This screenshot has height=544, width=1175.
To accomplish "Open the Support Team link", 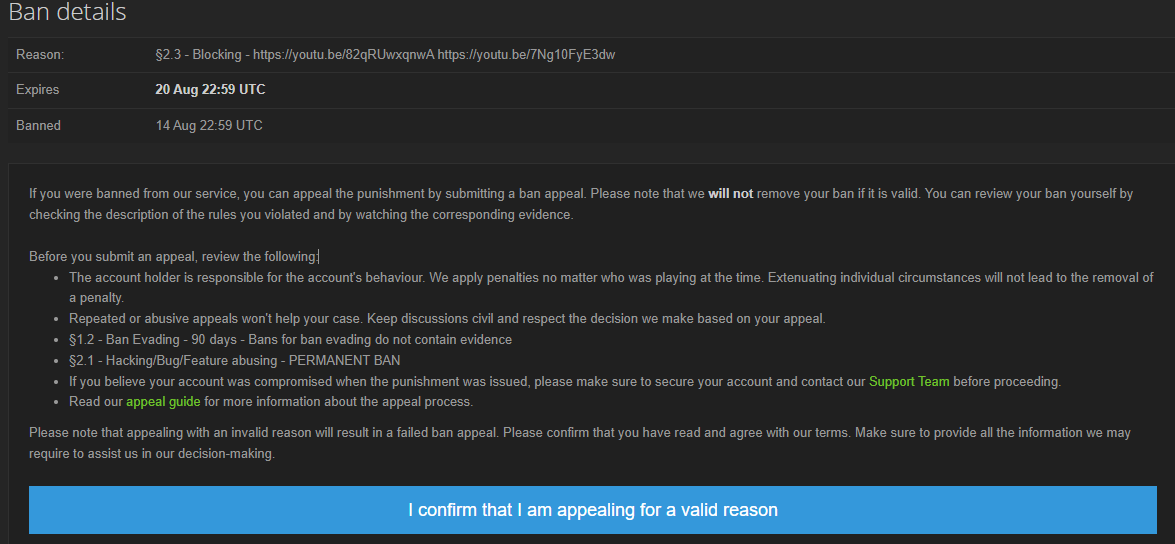I will pos(909,381).
